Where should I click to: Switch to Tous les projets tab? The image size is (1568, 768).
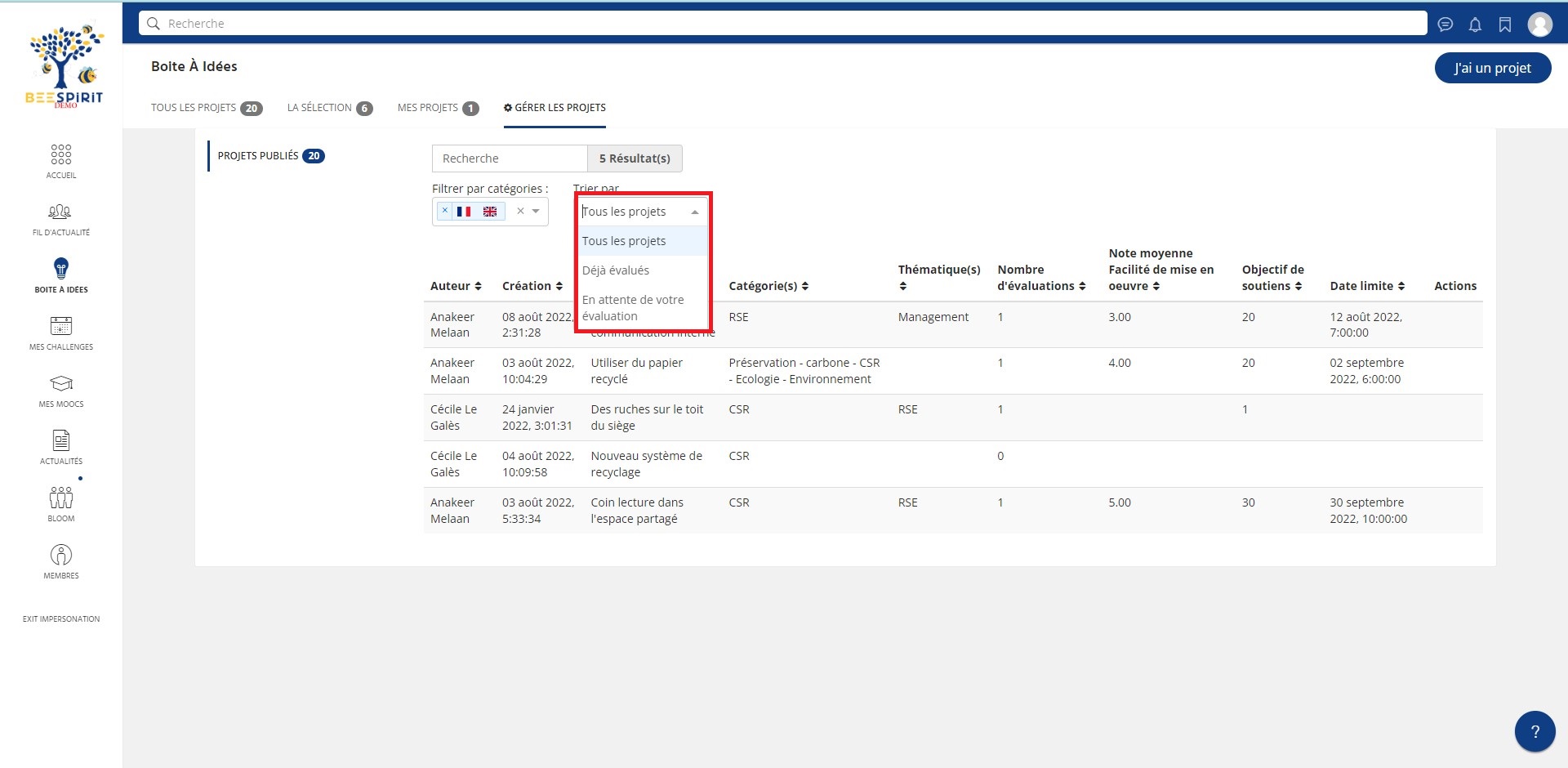pyautogui.click(x=207, y=108)
